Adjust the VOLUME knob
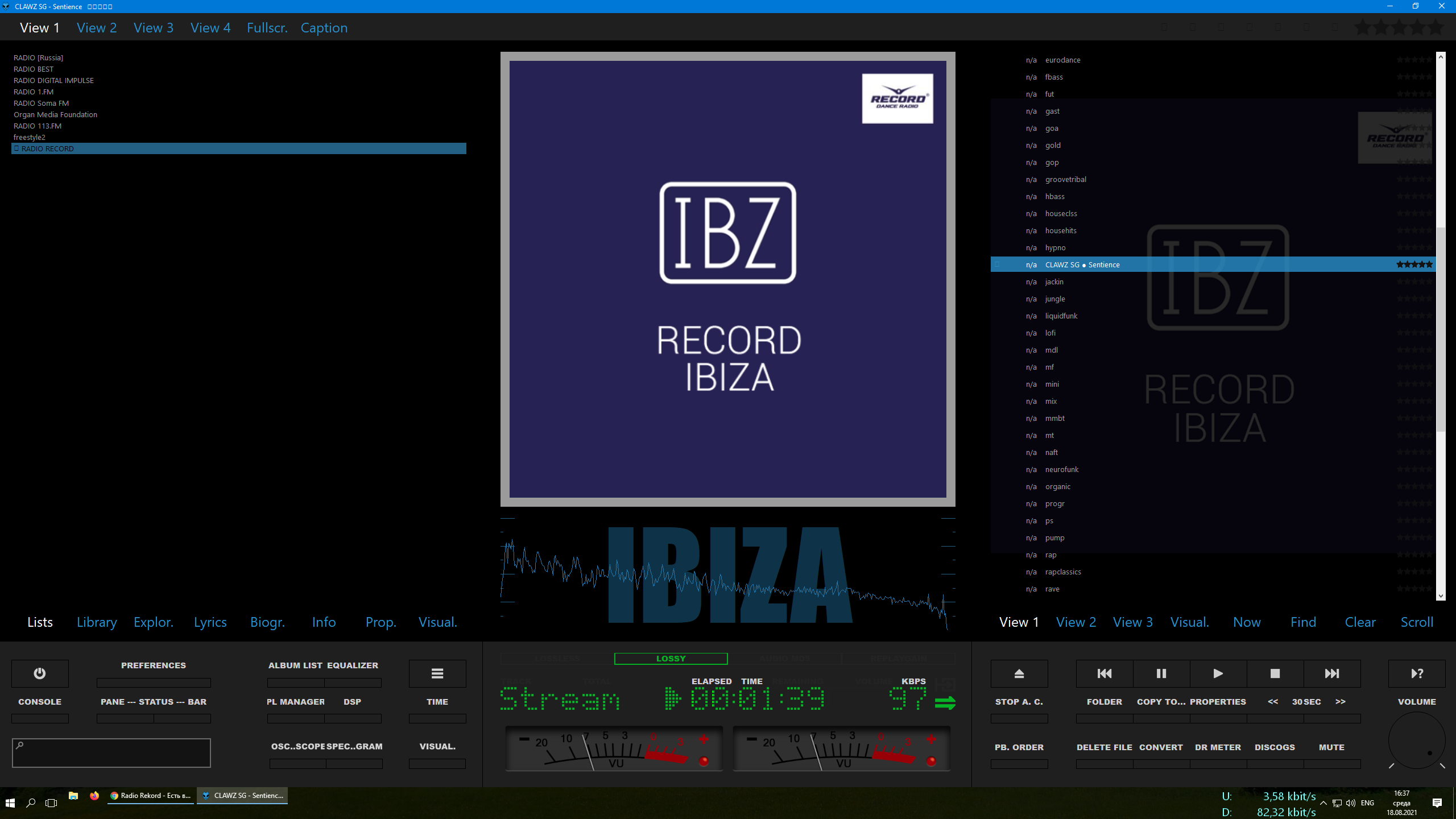The height and width of the screenshot is (819, 1456). click(1417, 740)
